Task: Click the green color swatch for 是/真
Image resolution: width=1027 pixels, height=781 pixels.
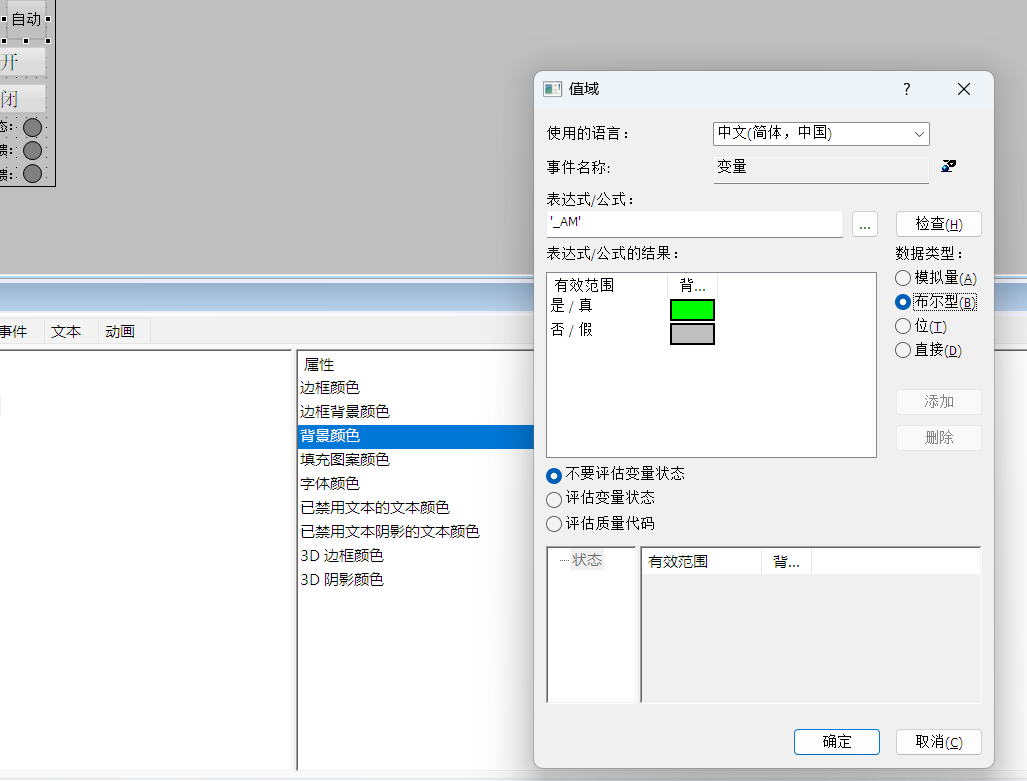Action: pos(690,310)
